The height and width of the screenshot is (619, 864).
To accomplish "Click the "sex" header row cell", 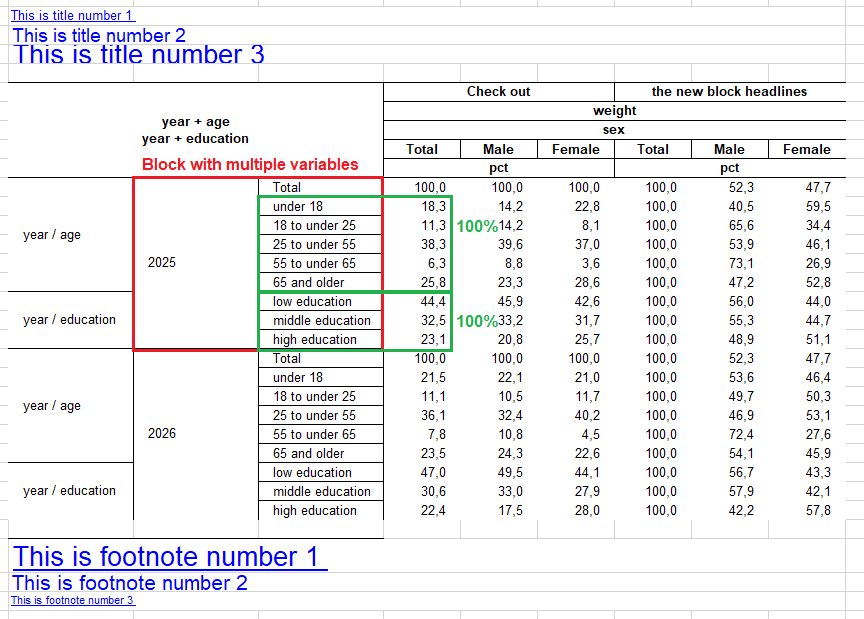I will point(614,130).
